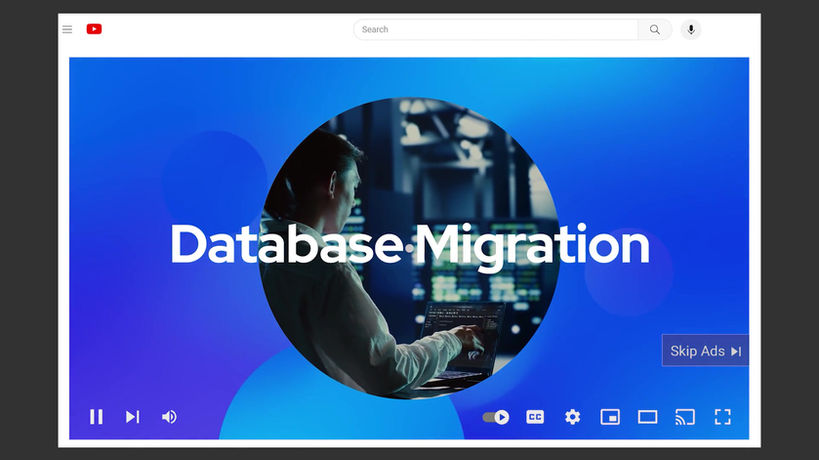Enter fullscreen mode
This screenshot has height=460, width=819.
(723, 417)
